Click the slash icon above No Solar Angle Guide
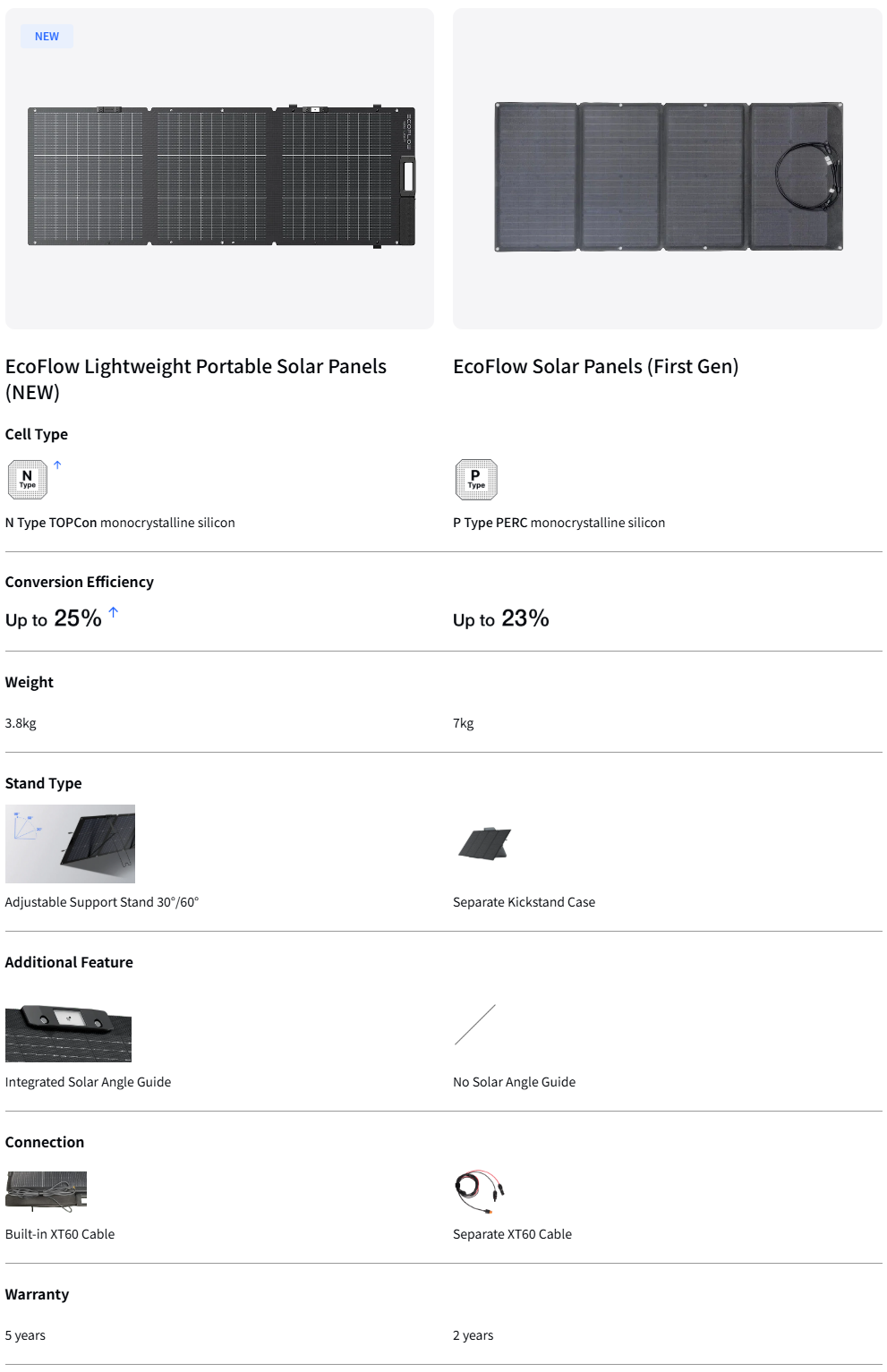 tap(474, 1025)
